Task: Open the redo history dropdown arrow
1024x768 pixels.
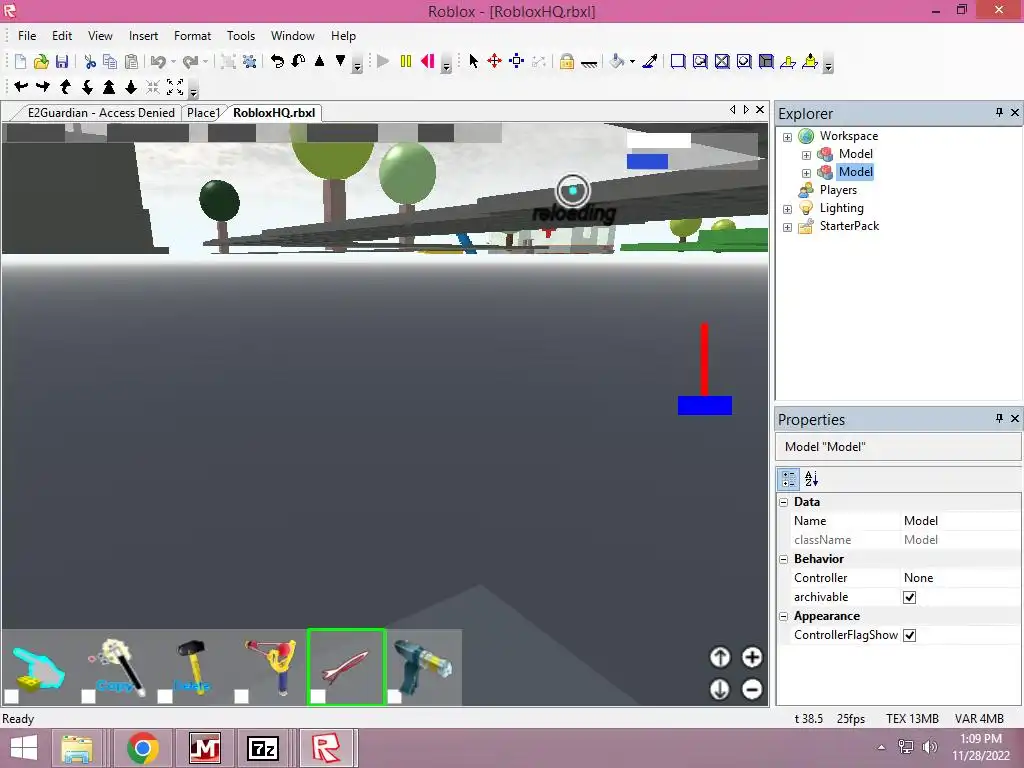Action: [205, 62]
